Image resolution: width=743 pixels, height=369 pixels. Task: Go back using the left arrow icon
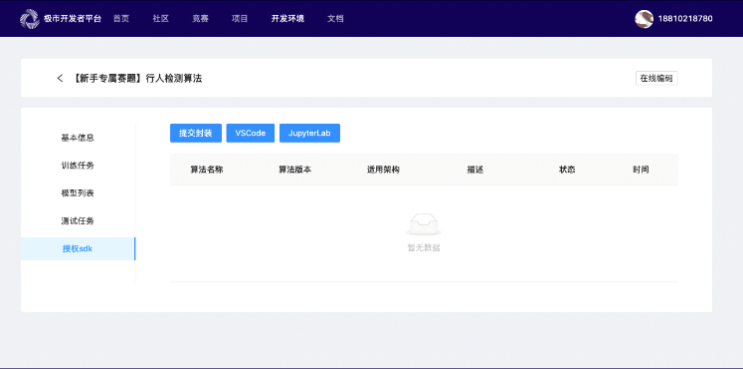(60, 78)
